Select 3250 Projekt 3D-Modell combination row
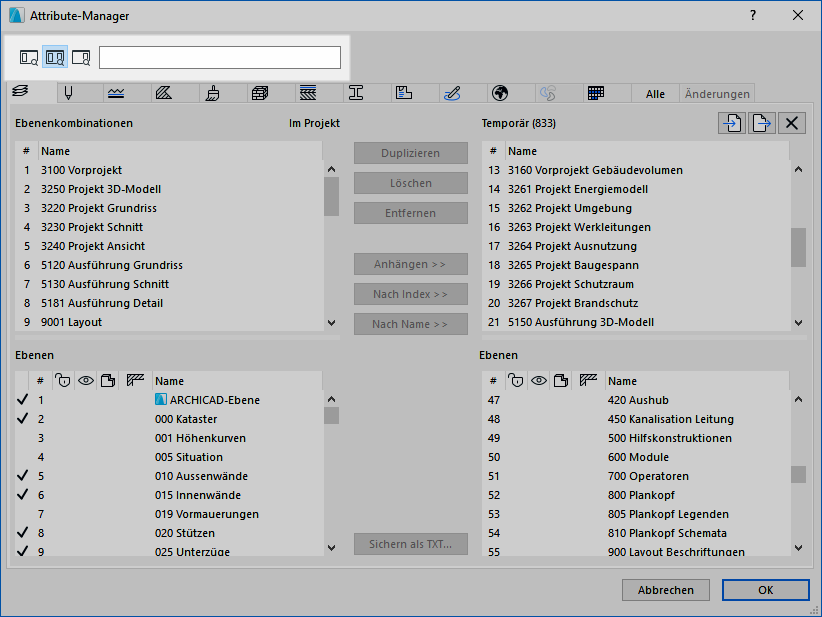 tap(101, 189)
